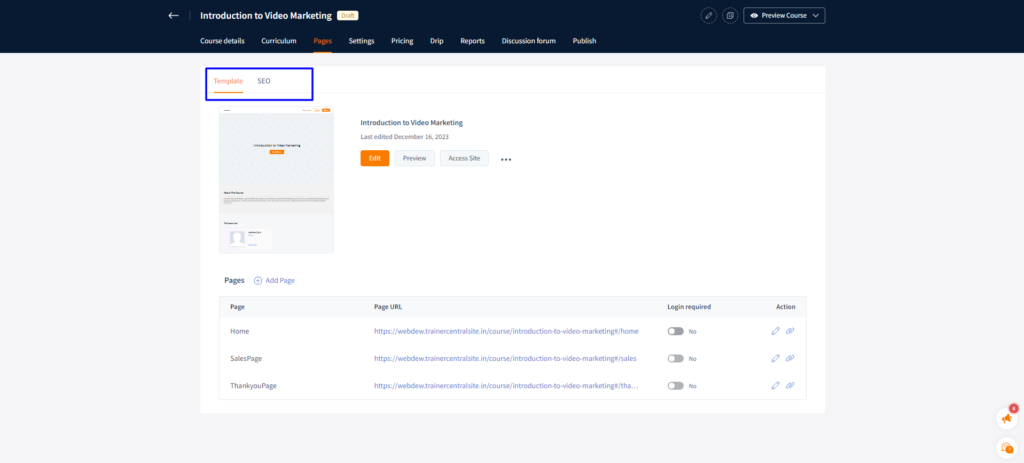The image size is (1024, 463).
Task: Edit the Home page row
Action: click(775, 331)
